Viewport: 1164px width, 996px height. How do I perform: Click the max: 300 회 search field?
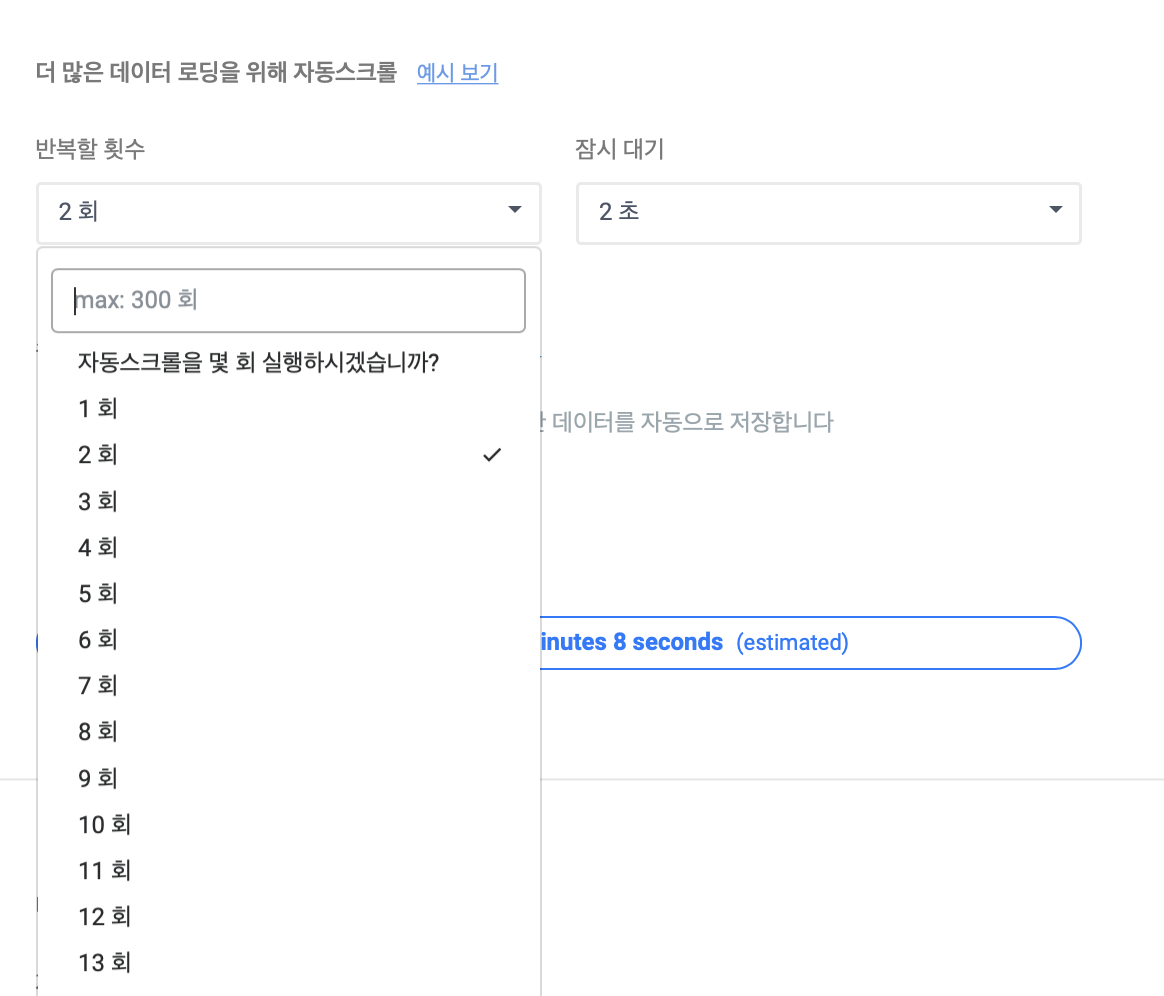pos(288,300)
